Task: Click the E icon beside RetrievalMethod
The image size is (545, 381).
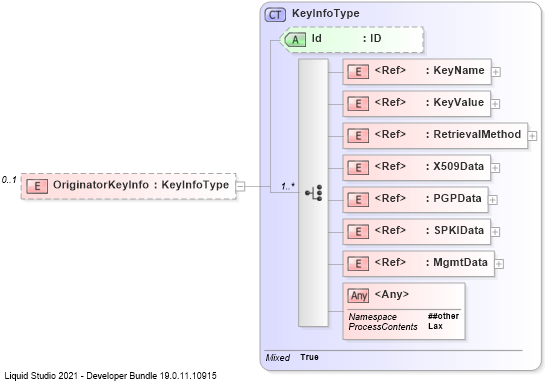Action: pos(358,136)
